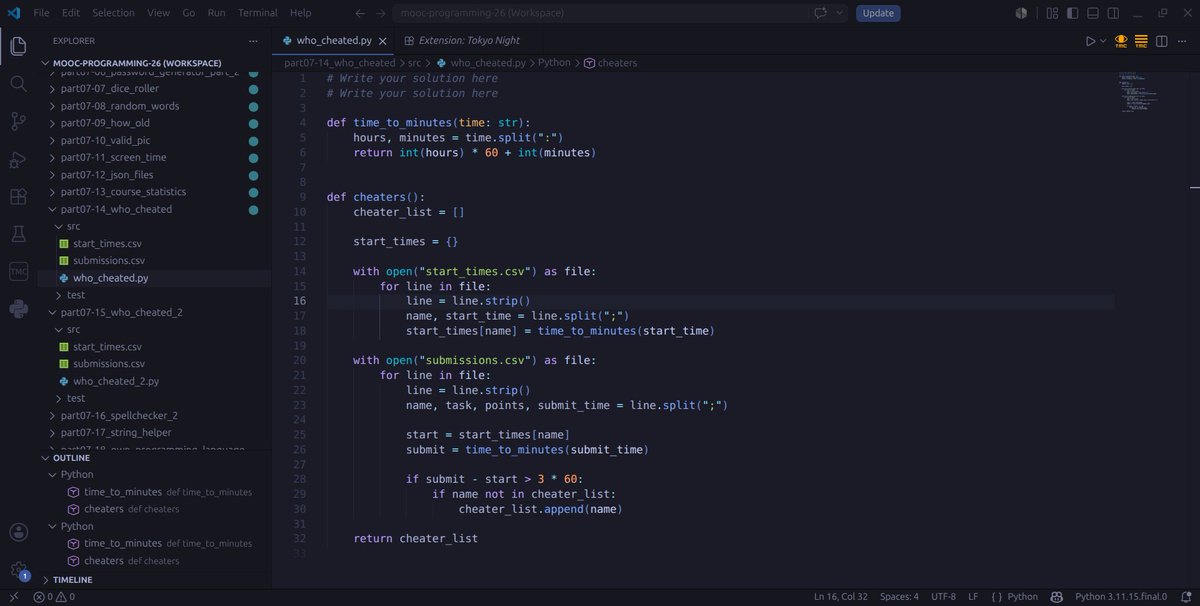
Task: Click the part07-14_who_cheated breadcrumb
Action: 339,62
